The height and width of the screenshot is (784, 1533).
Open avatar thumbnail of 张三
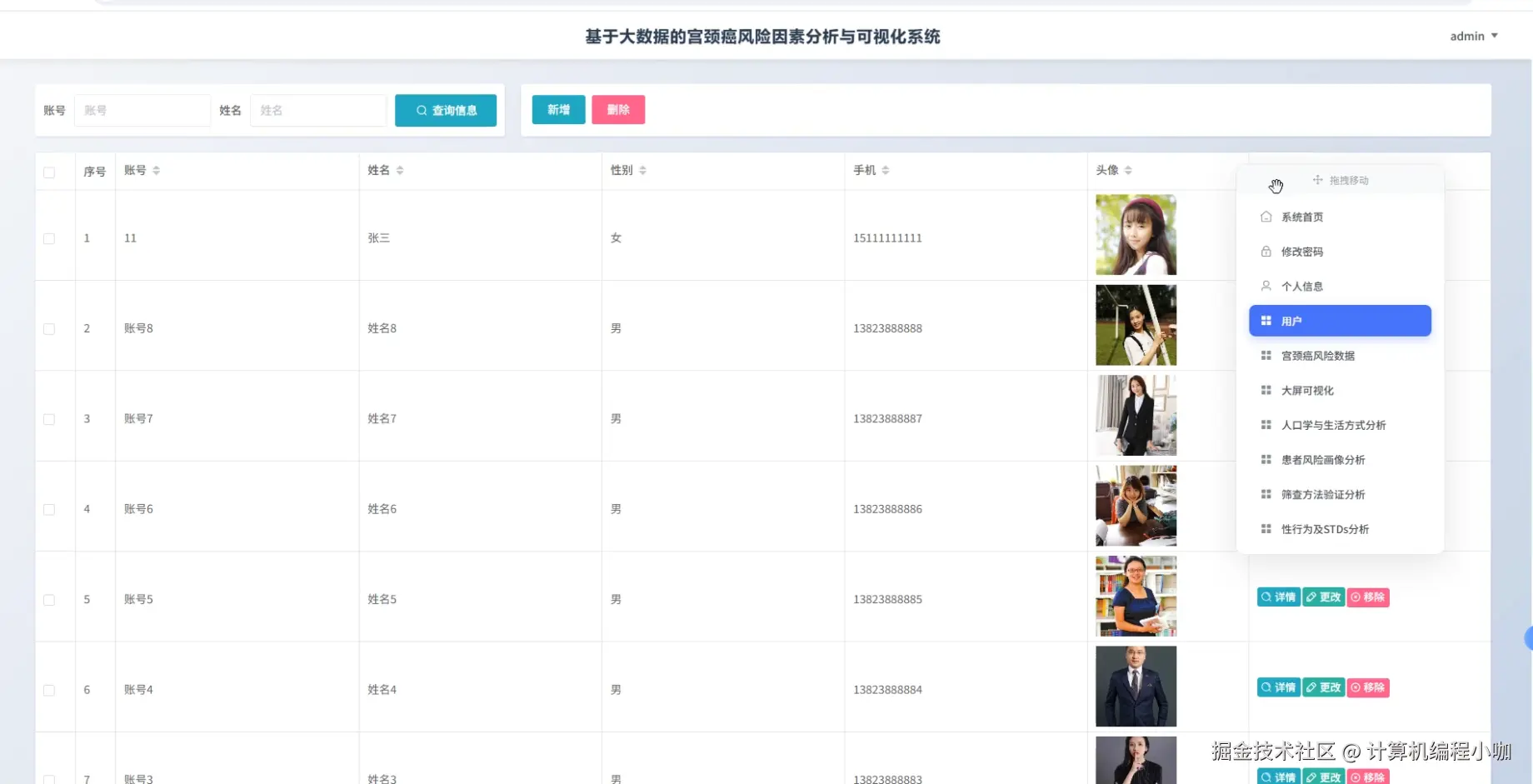(x=1136, y=235)
